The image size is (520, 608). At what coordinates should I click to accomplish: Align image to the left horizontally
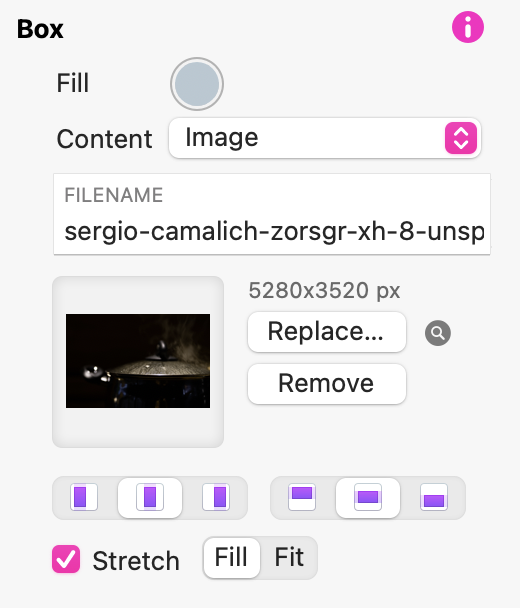click(84, 497)
